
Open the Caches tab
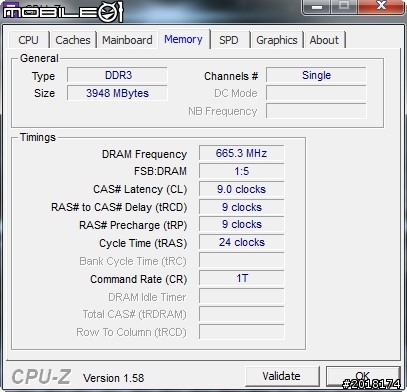(x=73, y=40)
